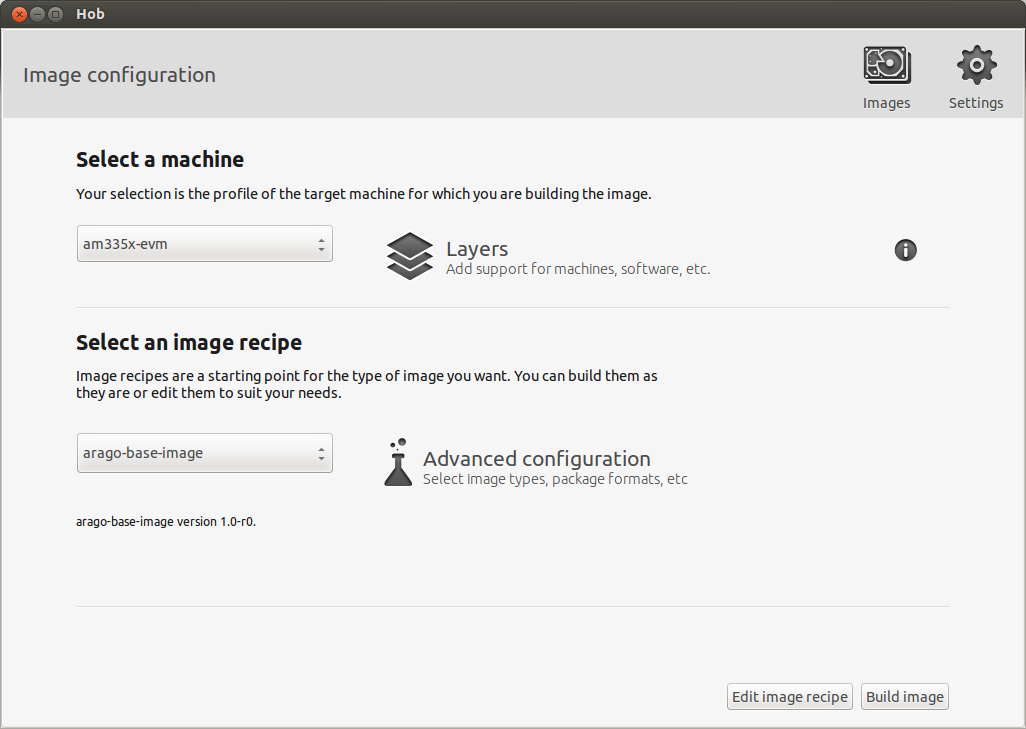
Task: Click "Add support for machines, software" subtitle
Action: 577,269
